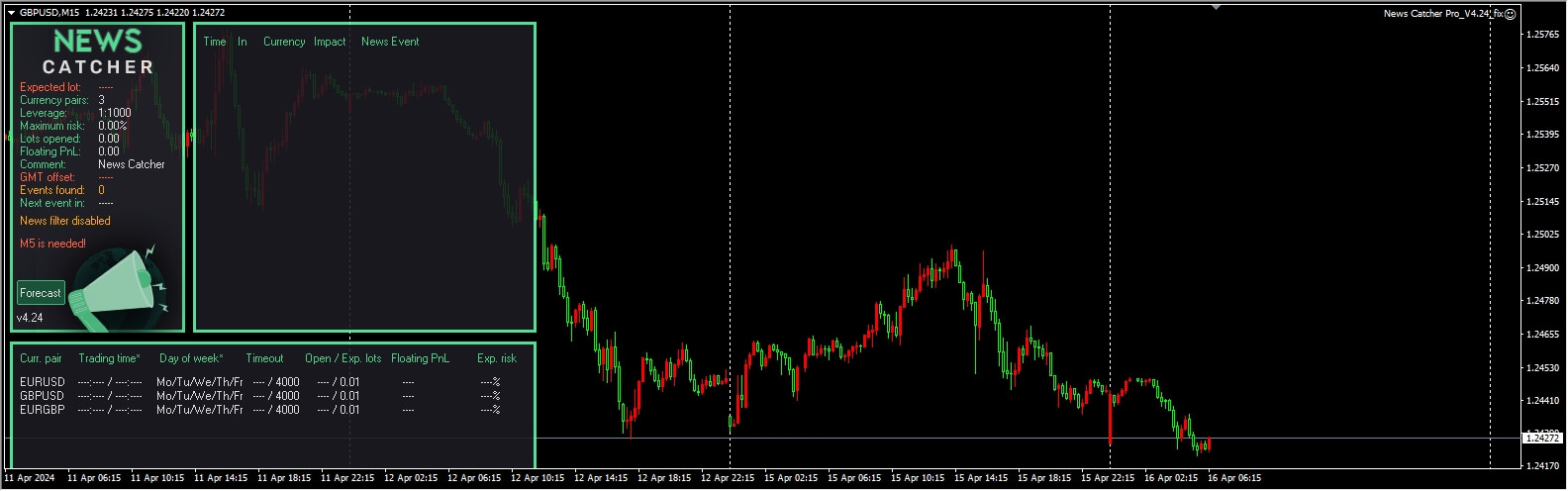1568x491 pixels.
Task: Click the '12 Apr 10:15' time axis label
Action: (x=538, y=478)
